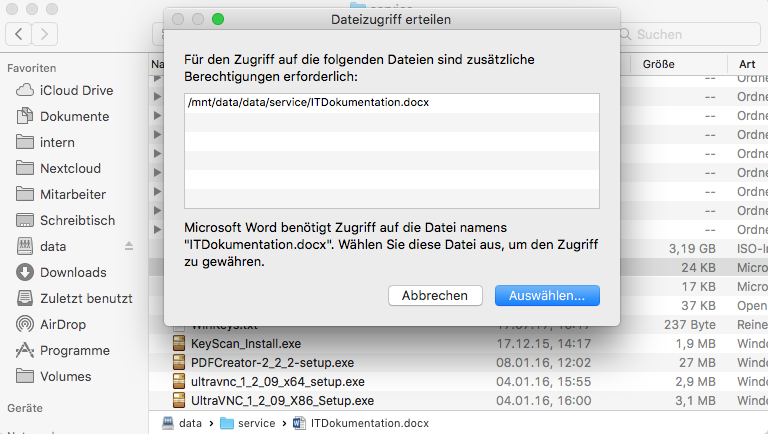Click service folder in path bar
The image size is (768, 434).
click(x=248, y=423)
